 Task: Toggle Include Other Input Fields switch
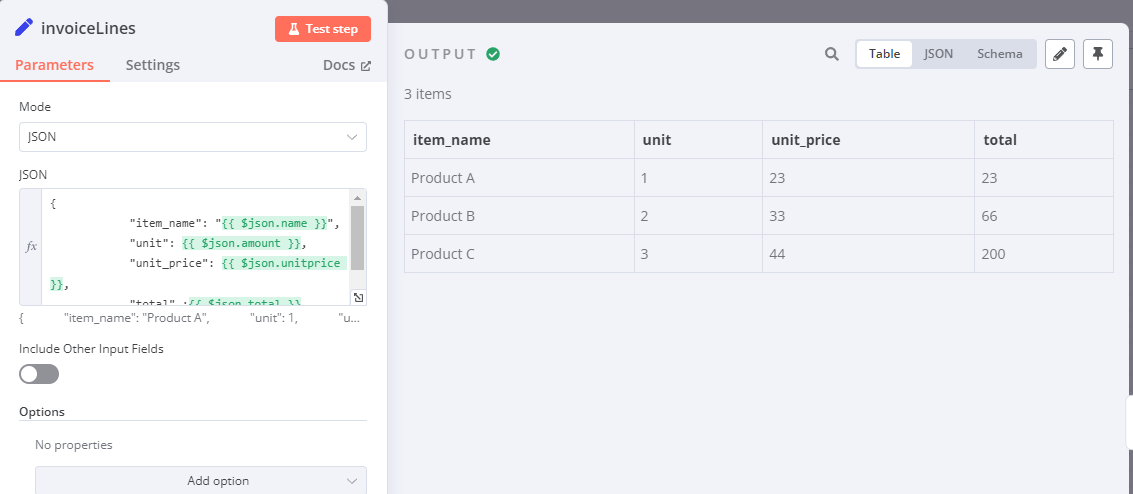click(x=39, y=374)
